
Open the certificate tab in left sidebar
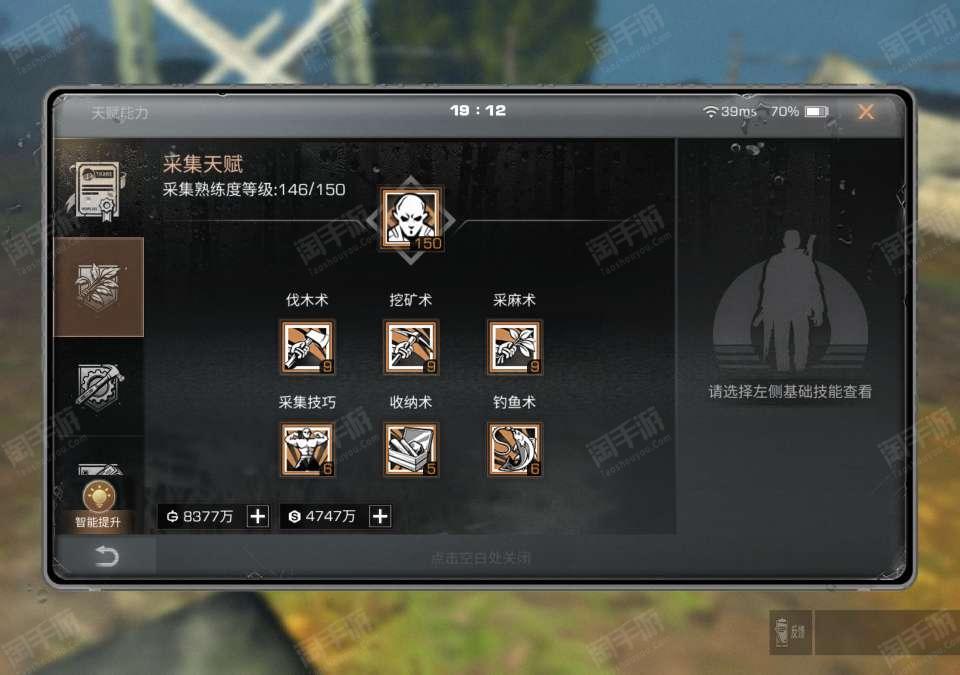point(99,189)
